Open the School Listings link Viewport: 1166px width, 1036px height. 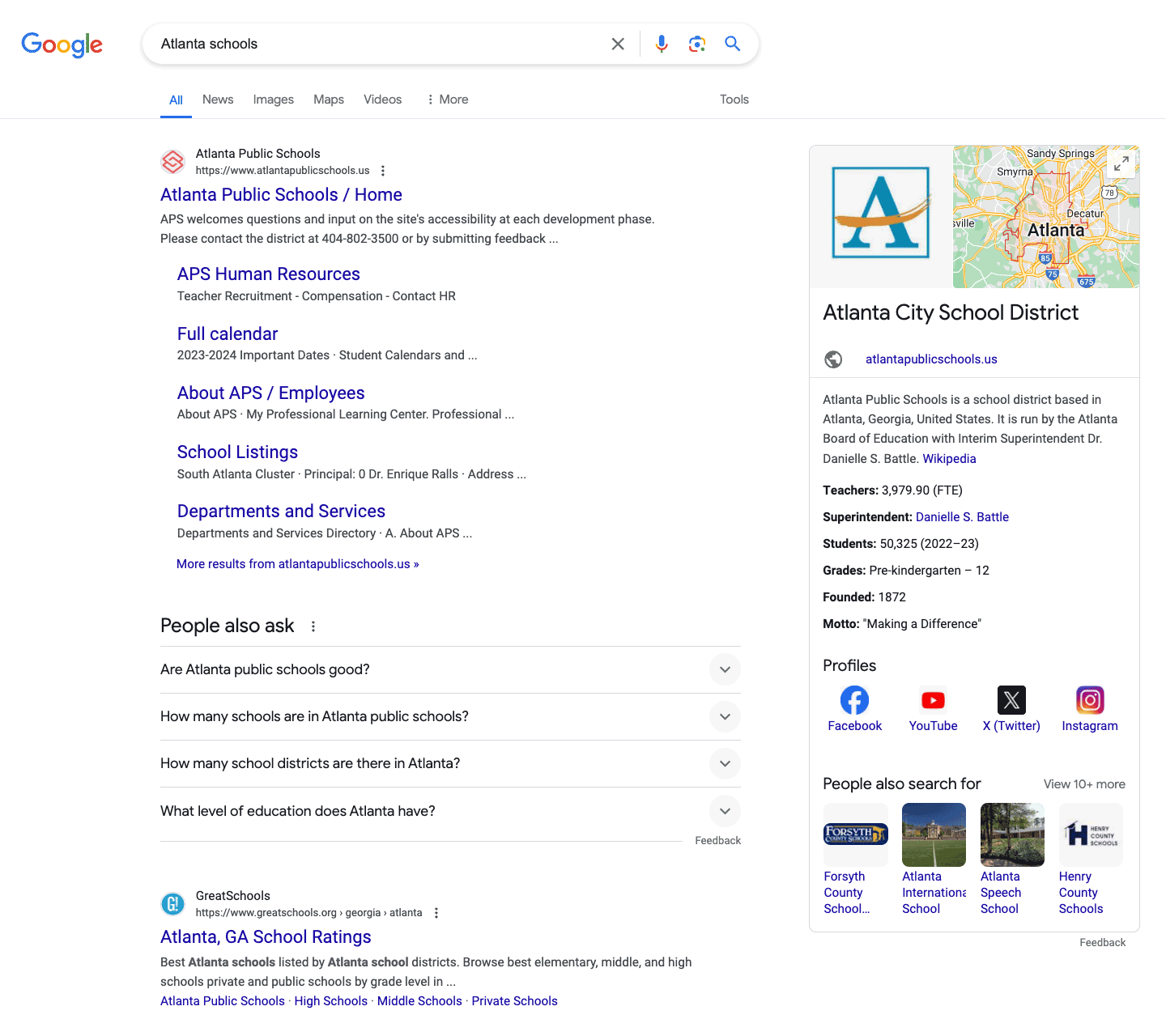[x=237, y=452]
